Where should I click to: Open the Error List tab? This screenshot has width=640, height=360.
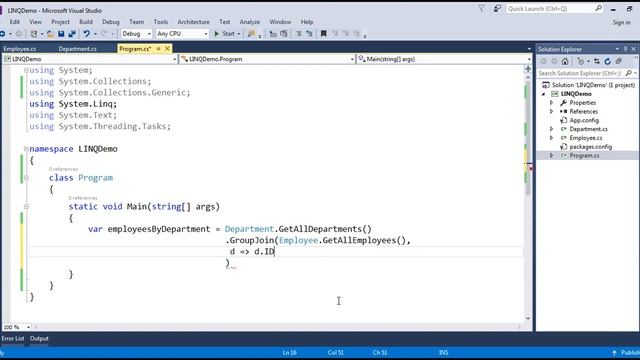[13, 338]
